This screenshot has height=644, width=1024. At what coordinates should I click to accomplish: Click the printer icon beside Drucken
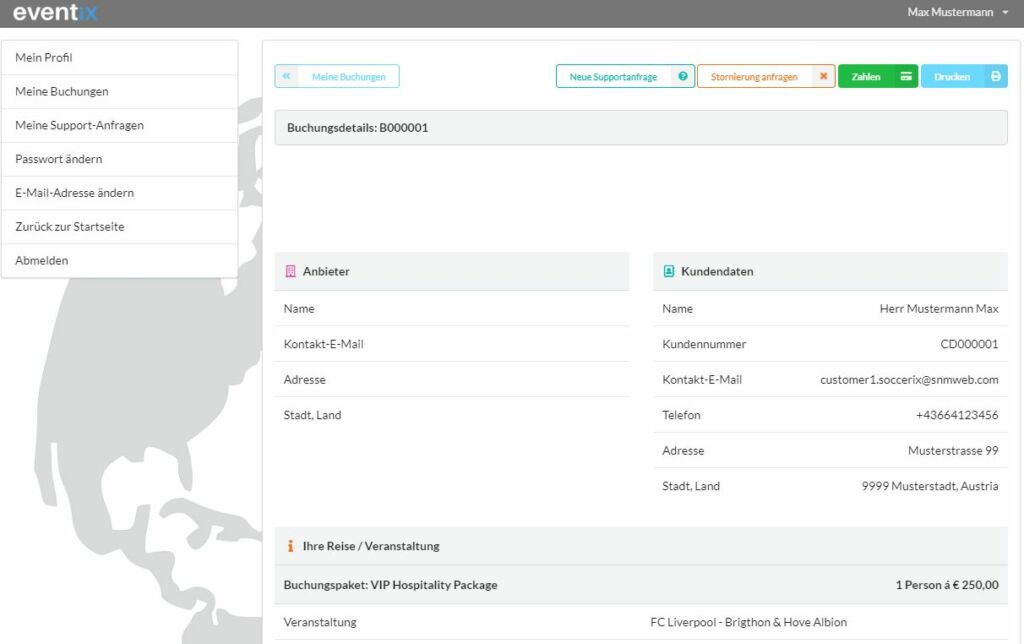click(995, 77)
